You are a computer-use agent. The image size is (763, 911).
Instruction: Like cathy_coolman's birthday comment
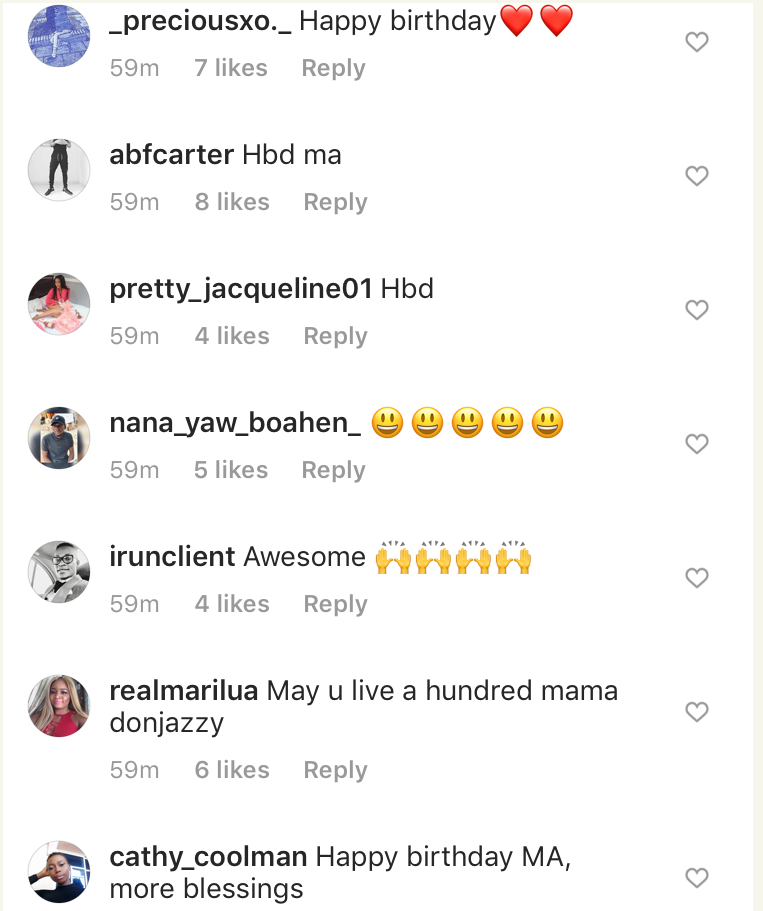696,878
